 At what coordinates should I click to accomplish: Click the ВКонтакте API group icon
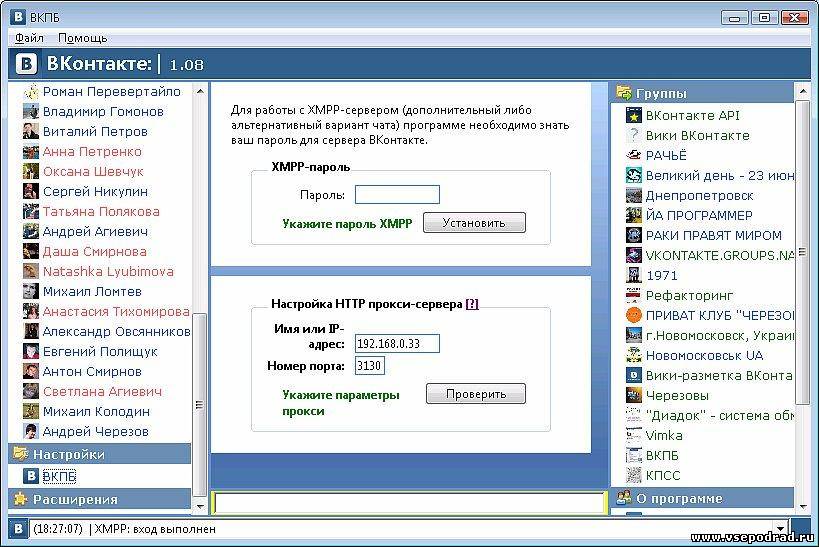[x=634, y=115]
